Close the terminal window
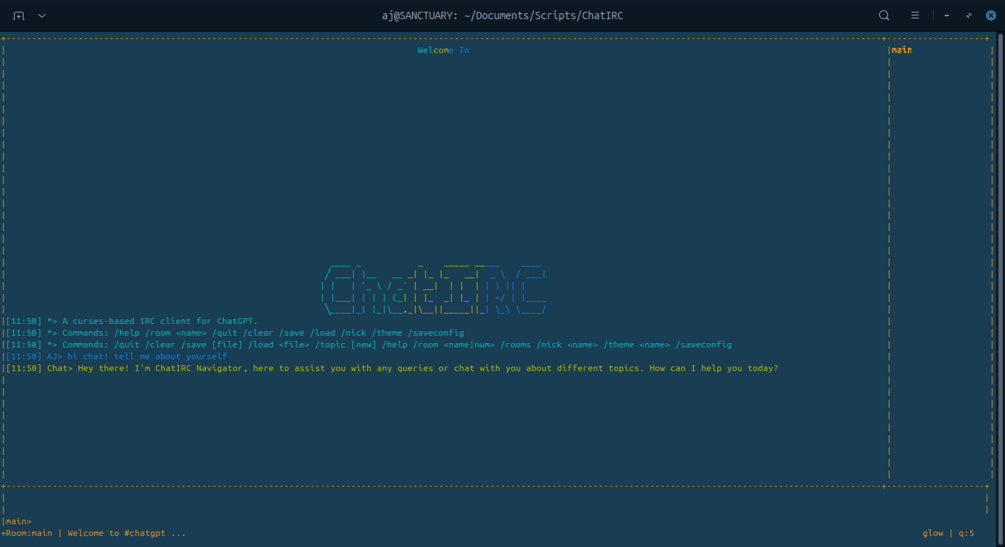Image resolution: width=1005 pixels, height=547 pixels. click(x=991, y=15)
